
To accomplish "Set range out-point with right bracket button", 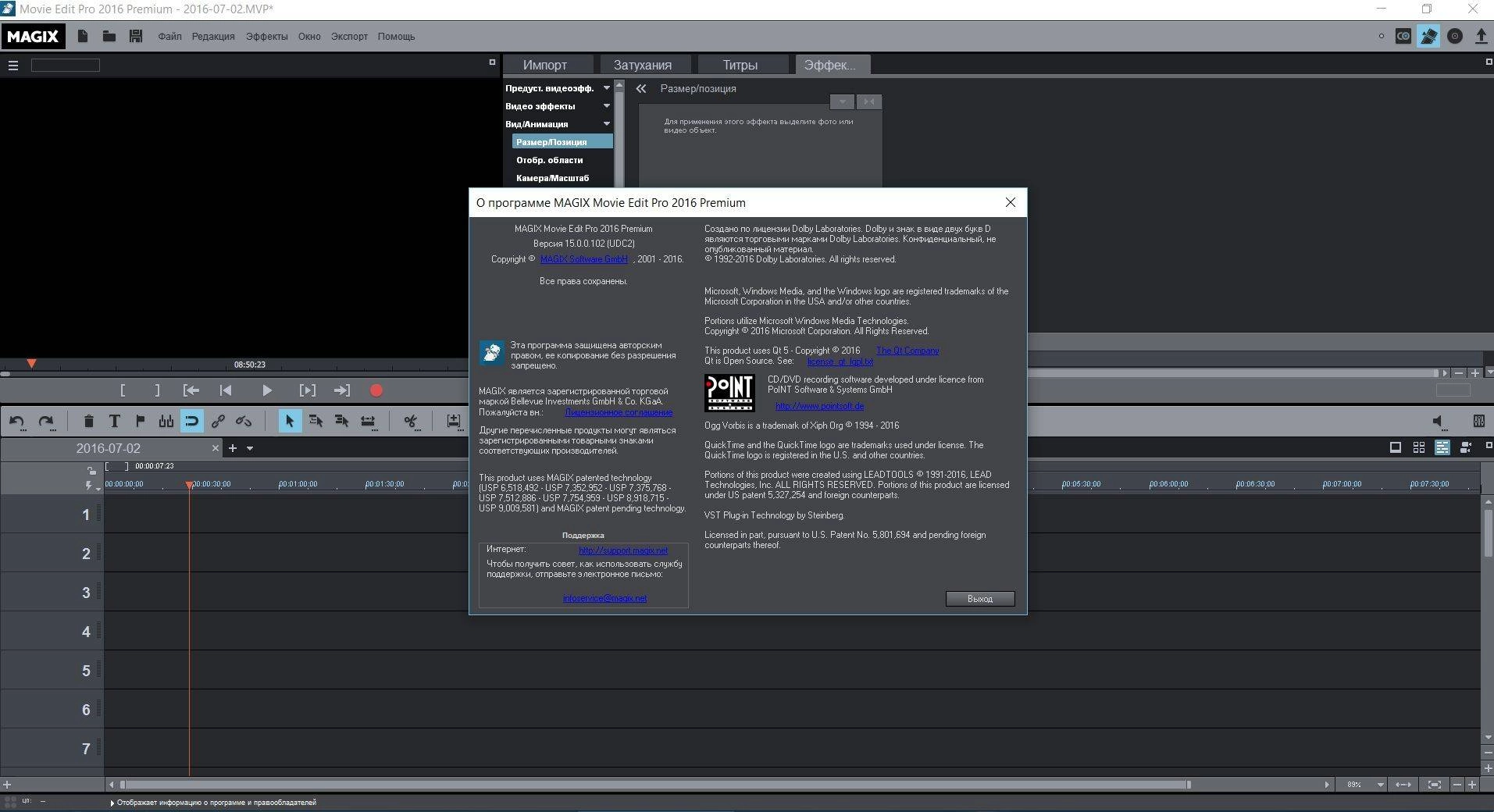I will tap(157, 390).
